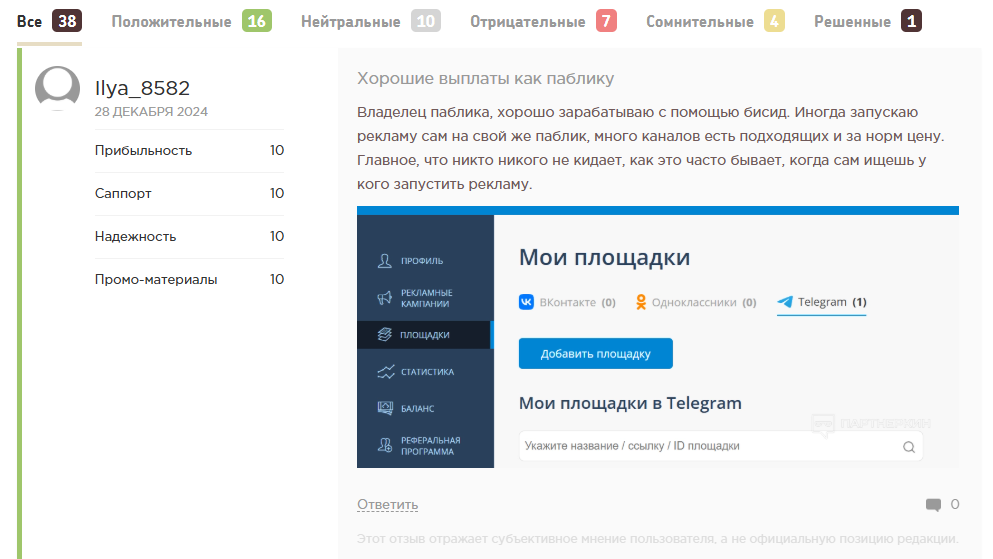
Task: Click the referral program icon
Action: pyautogui.click(x=384, y=446)
